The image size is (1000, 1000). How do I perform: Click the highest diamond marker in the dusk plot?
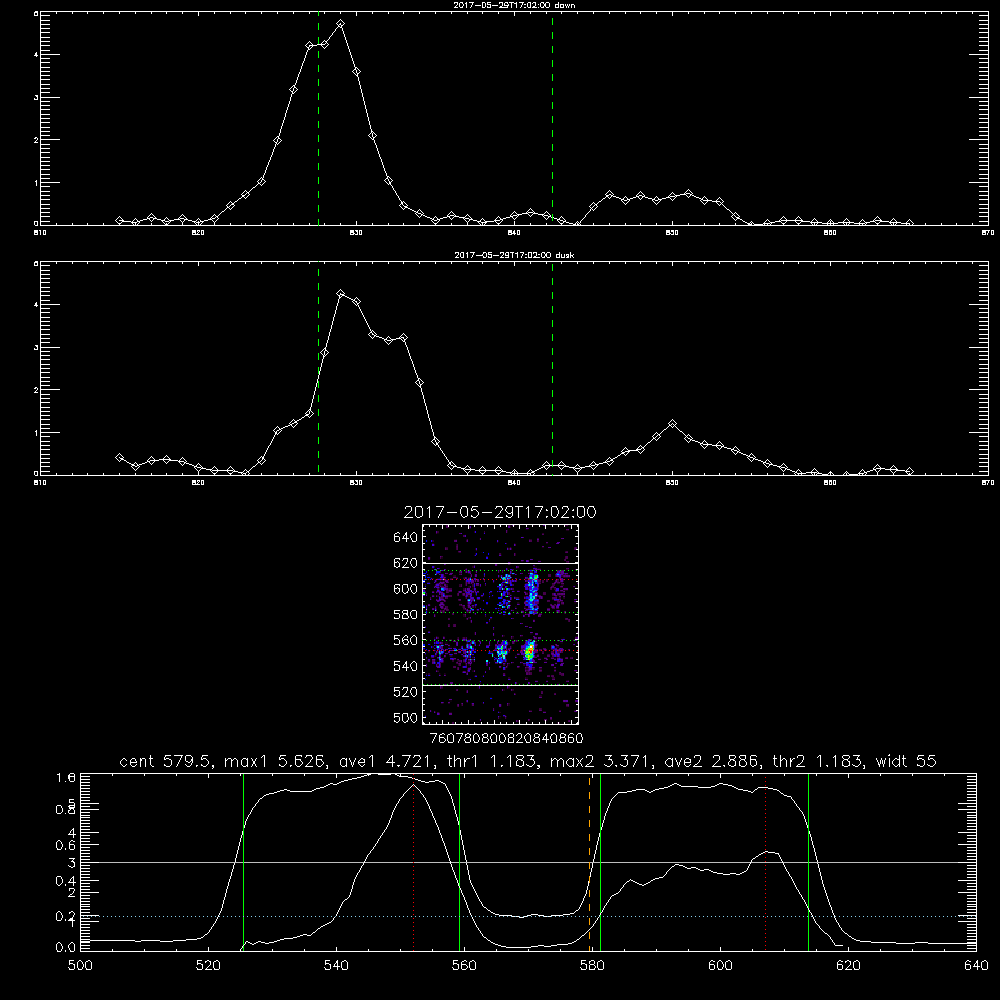tap(341, 293)
